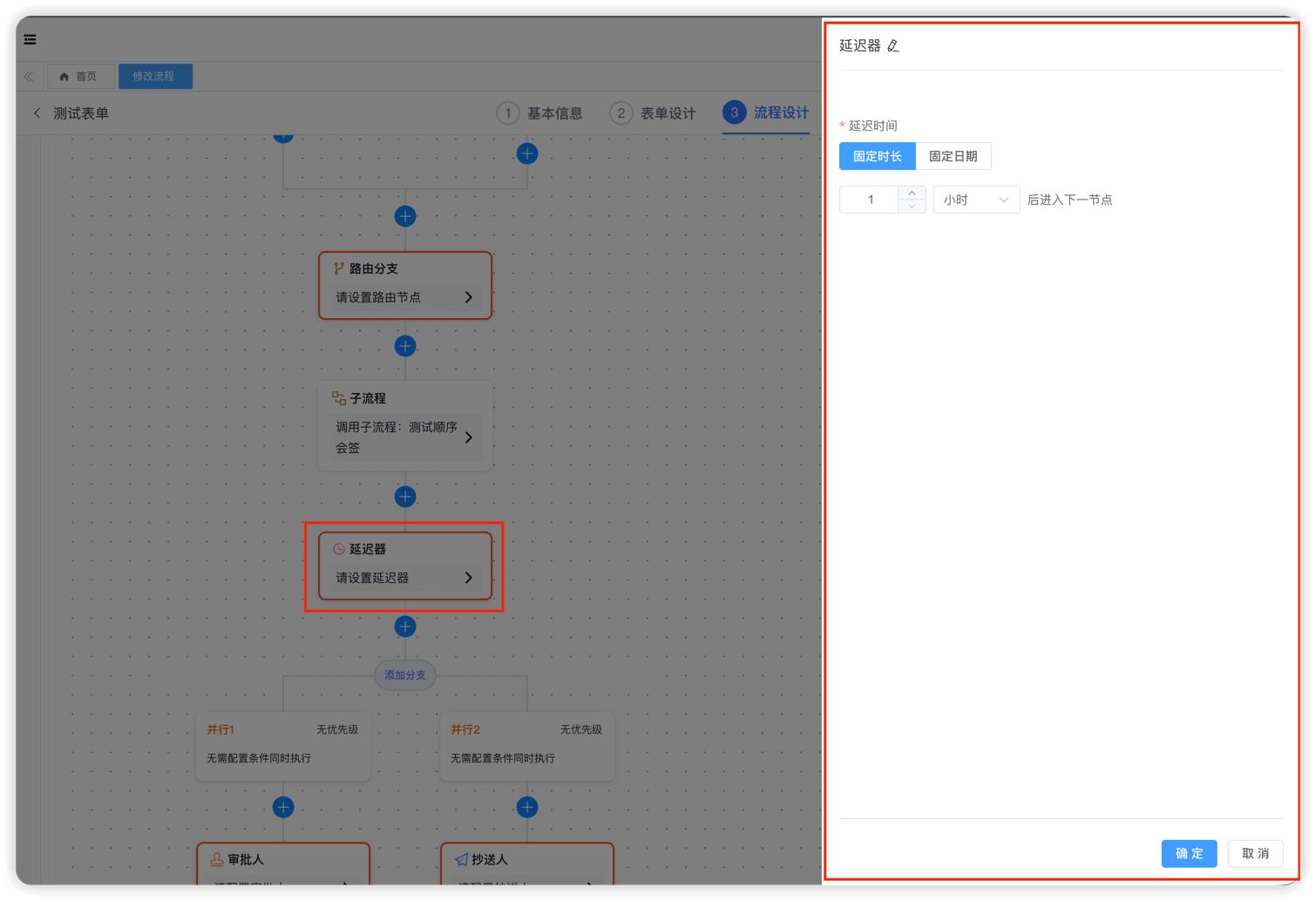The width and height of the screenshot is (1316, 901).
Task: Click plus button below 延迟器 node
Action: click(405, 627)
